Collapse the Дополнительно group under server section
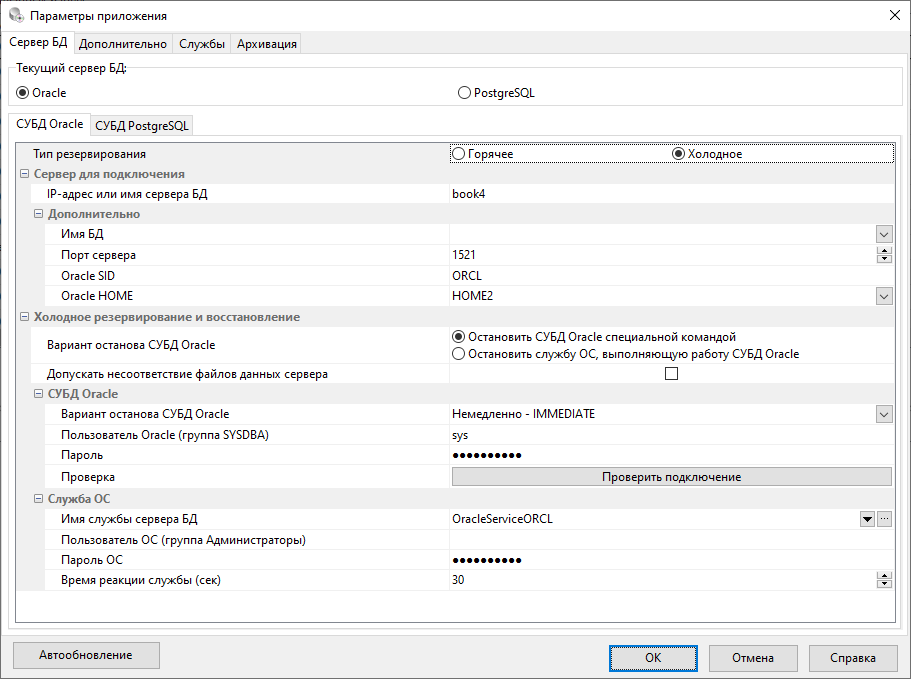This screenshot has height=679, width=911. click(x=38, y=214)
